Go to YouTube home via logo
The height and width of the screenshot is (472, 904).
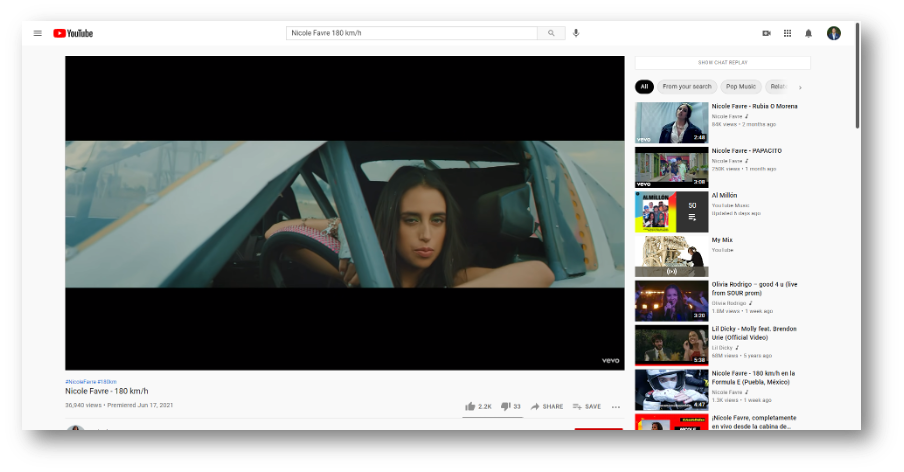coord(73,33)
